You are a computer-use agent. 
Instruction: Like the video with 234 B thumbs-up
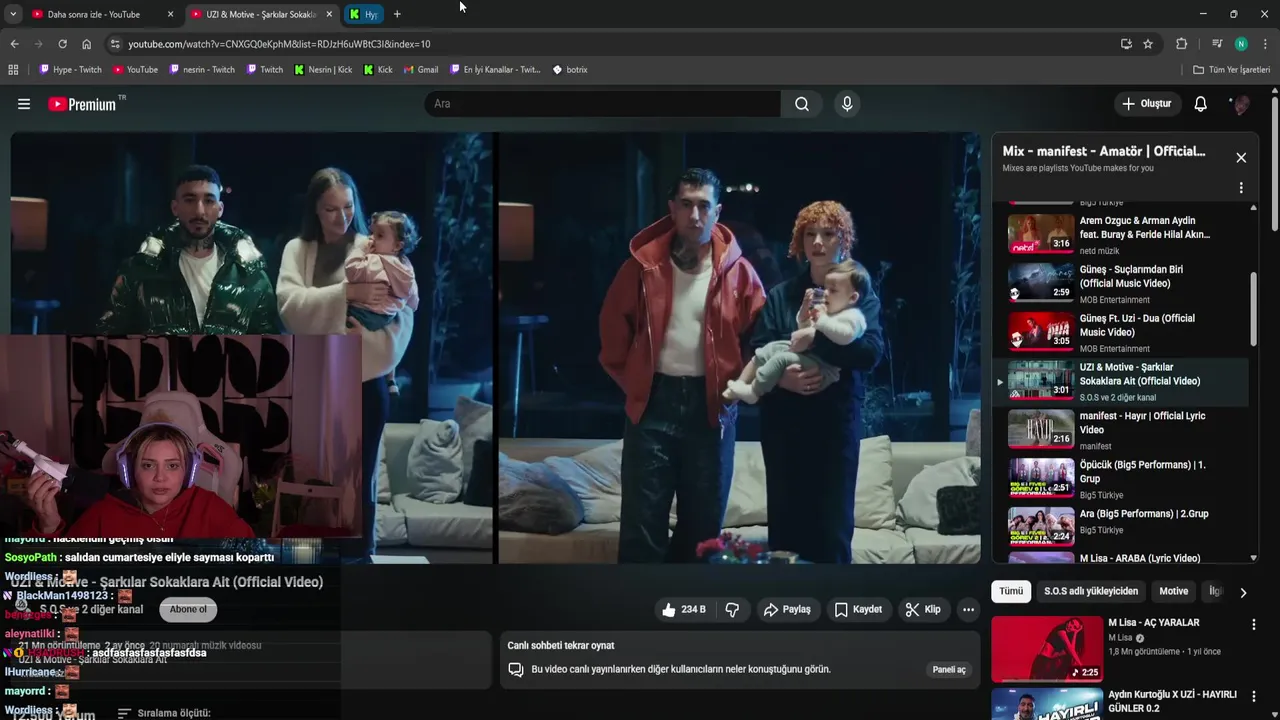[x=683, y=609]
